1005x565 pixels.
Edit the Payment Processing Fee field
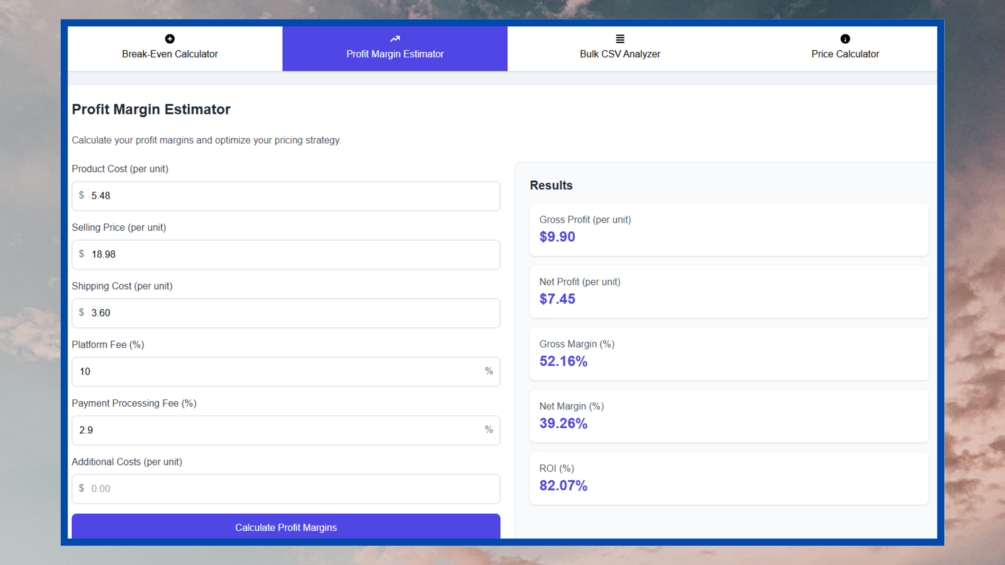coord(286,430)
